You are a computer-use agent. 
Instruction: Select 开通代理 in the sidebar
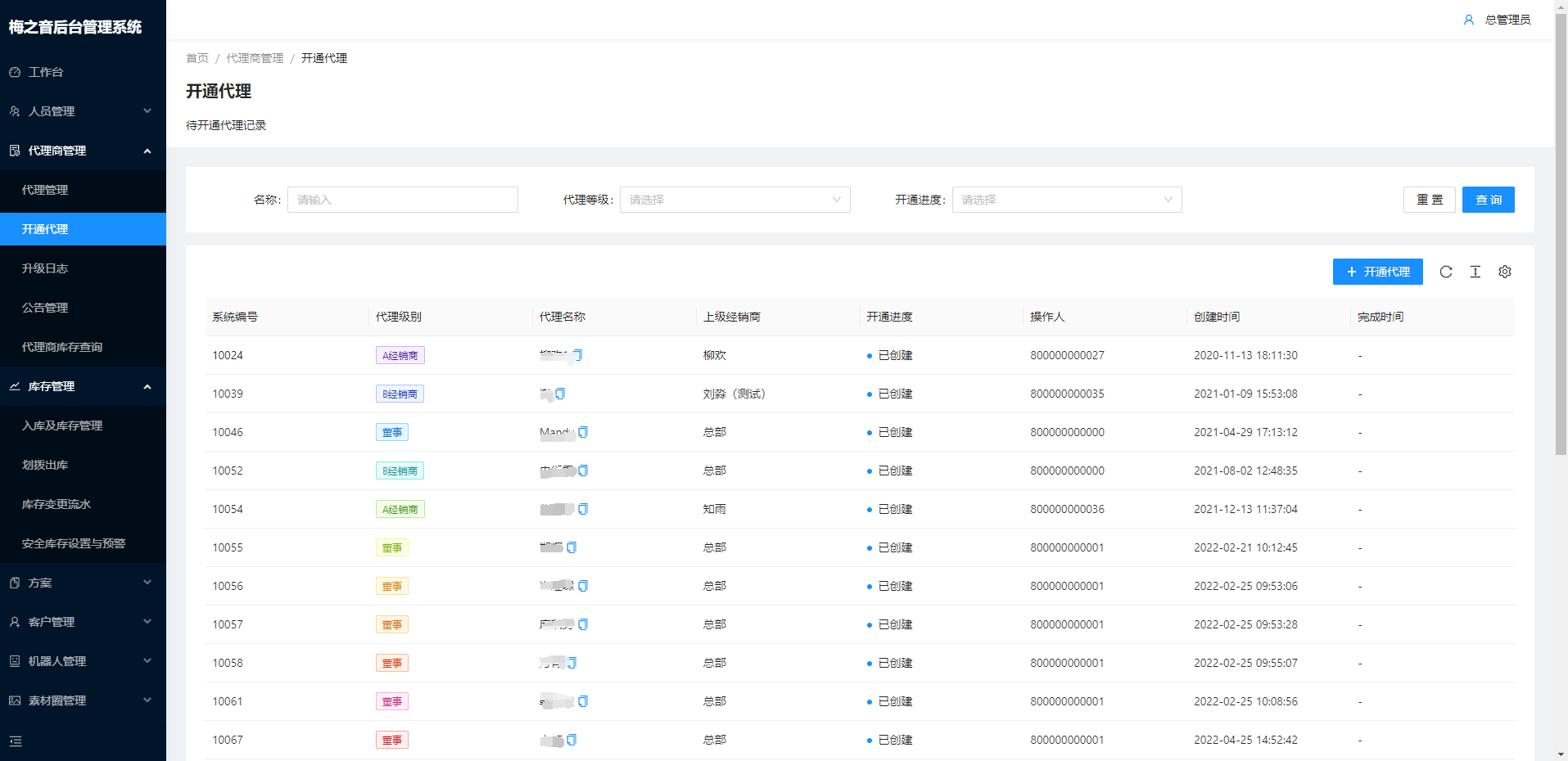[x=83, y=229]
